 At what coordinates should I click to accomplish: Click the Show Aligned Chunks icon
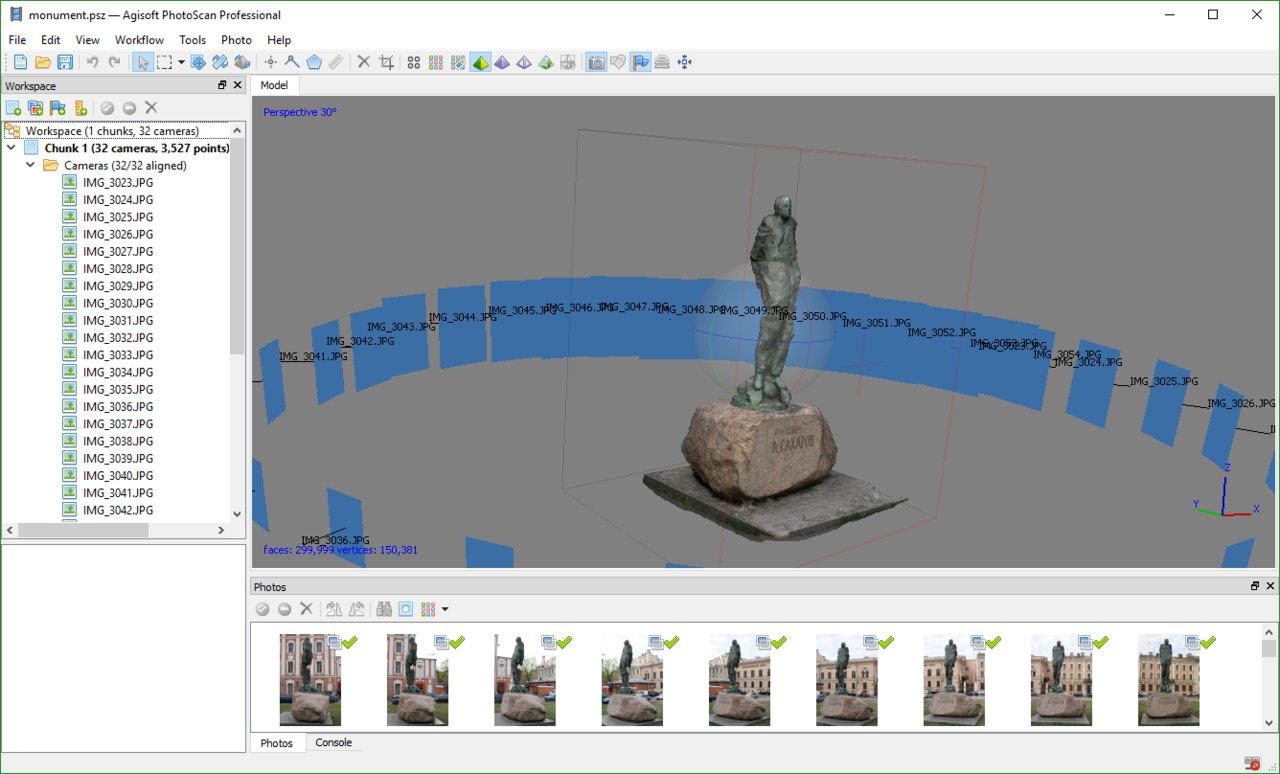[x=662, y=62]
